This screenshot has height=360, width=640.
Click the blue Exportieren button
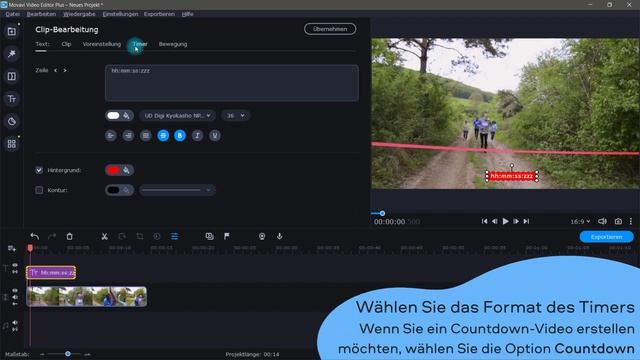pyautogui.click(x=607, y=237)
